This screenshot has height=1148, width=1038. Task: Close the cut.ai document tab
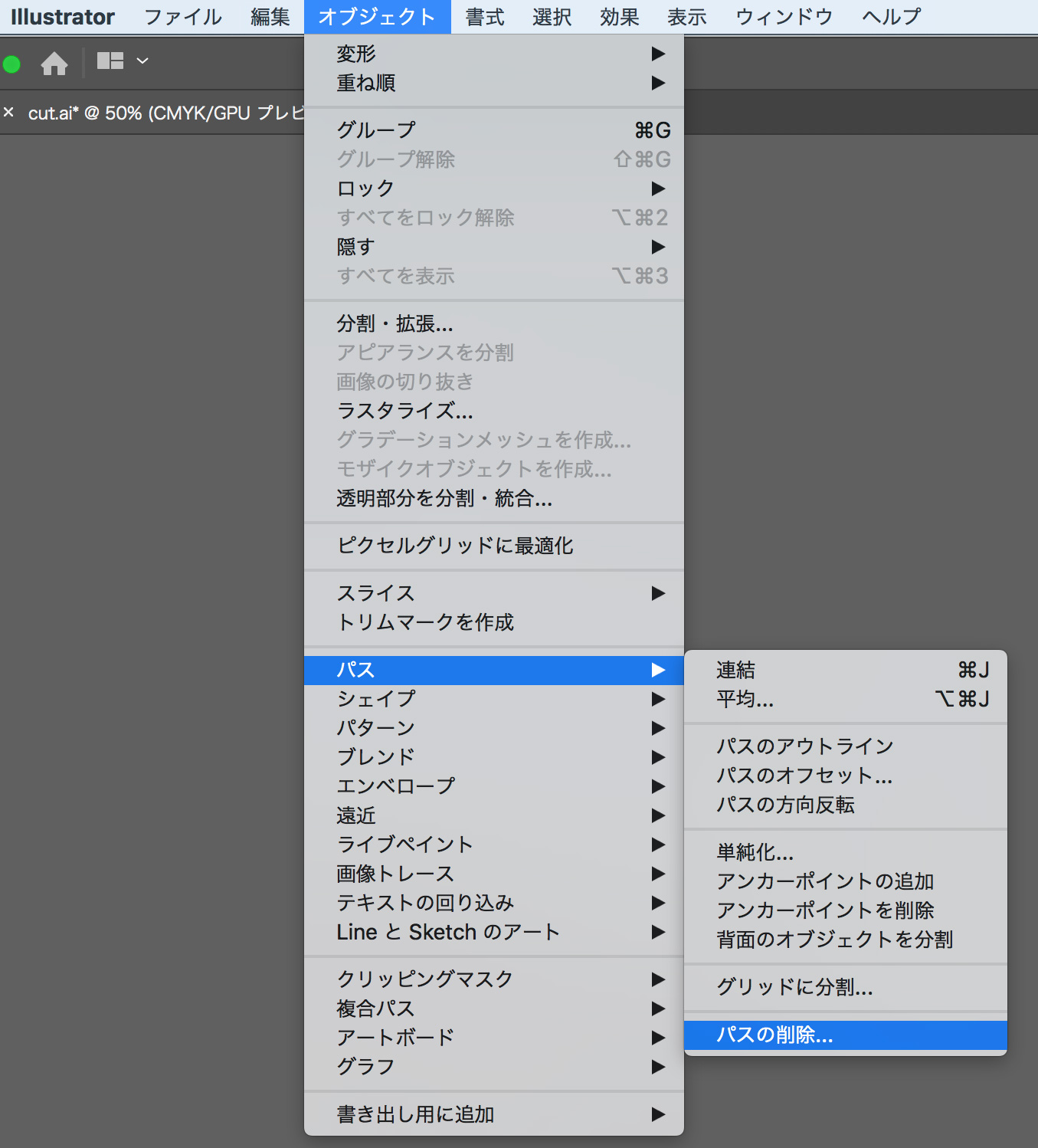[9, 112]
